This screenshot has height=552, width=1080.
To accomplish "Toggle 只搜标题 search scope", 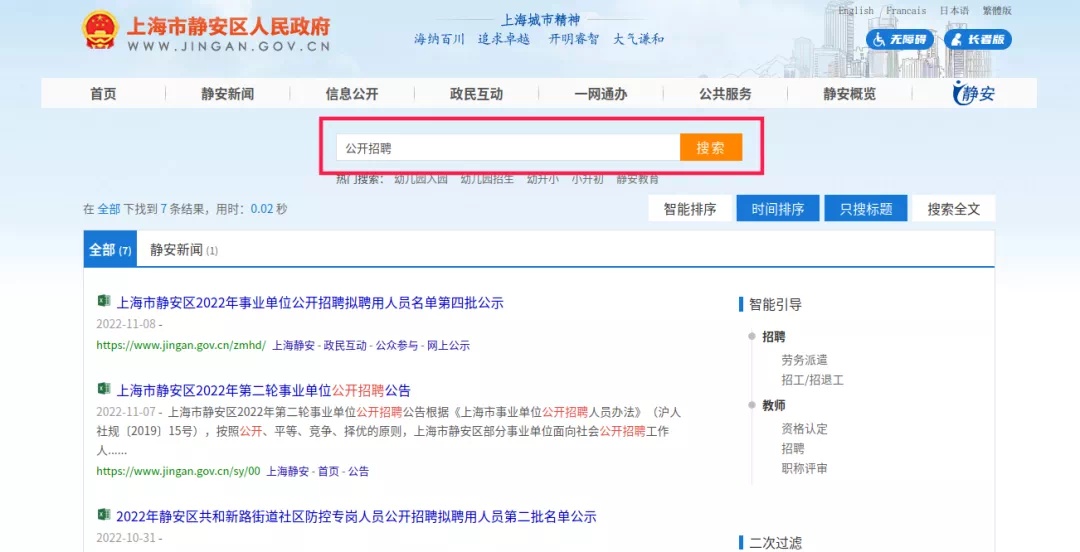I will click(866, 209).
